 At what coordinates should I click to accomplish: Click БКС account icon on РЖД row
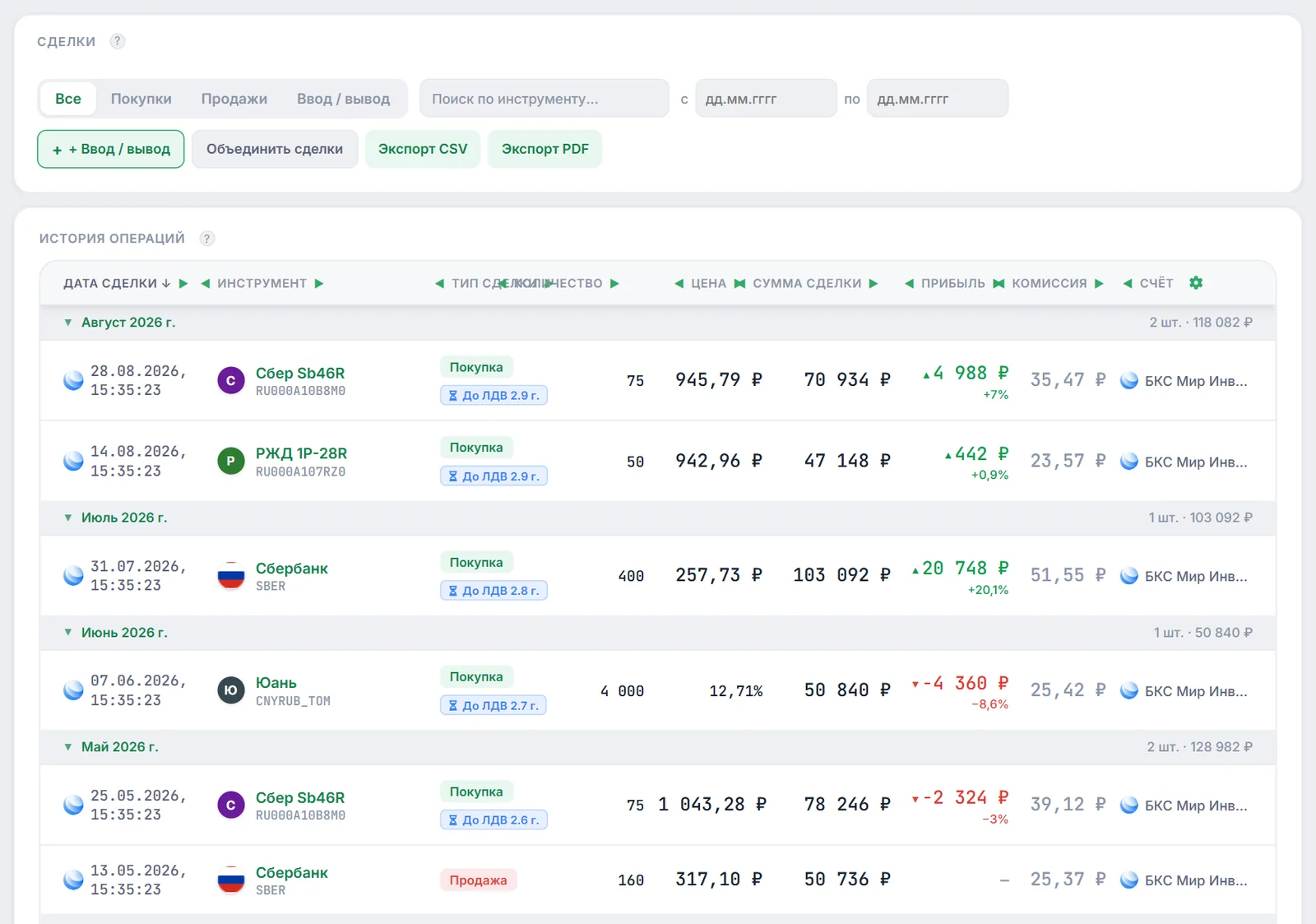pos(1129,462)
